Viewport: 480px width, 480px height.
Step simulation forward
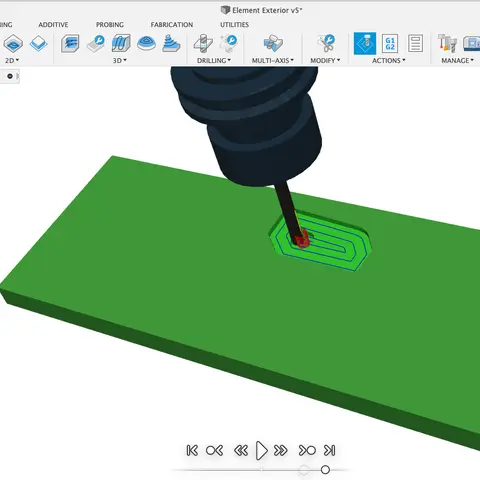click(281, 450)
